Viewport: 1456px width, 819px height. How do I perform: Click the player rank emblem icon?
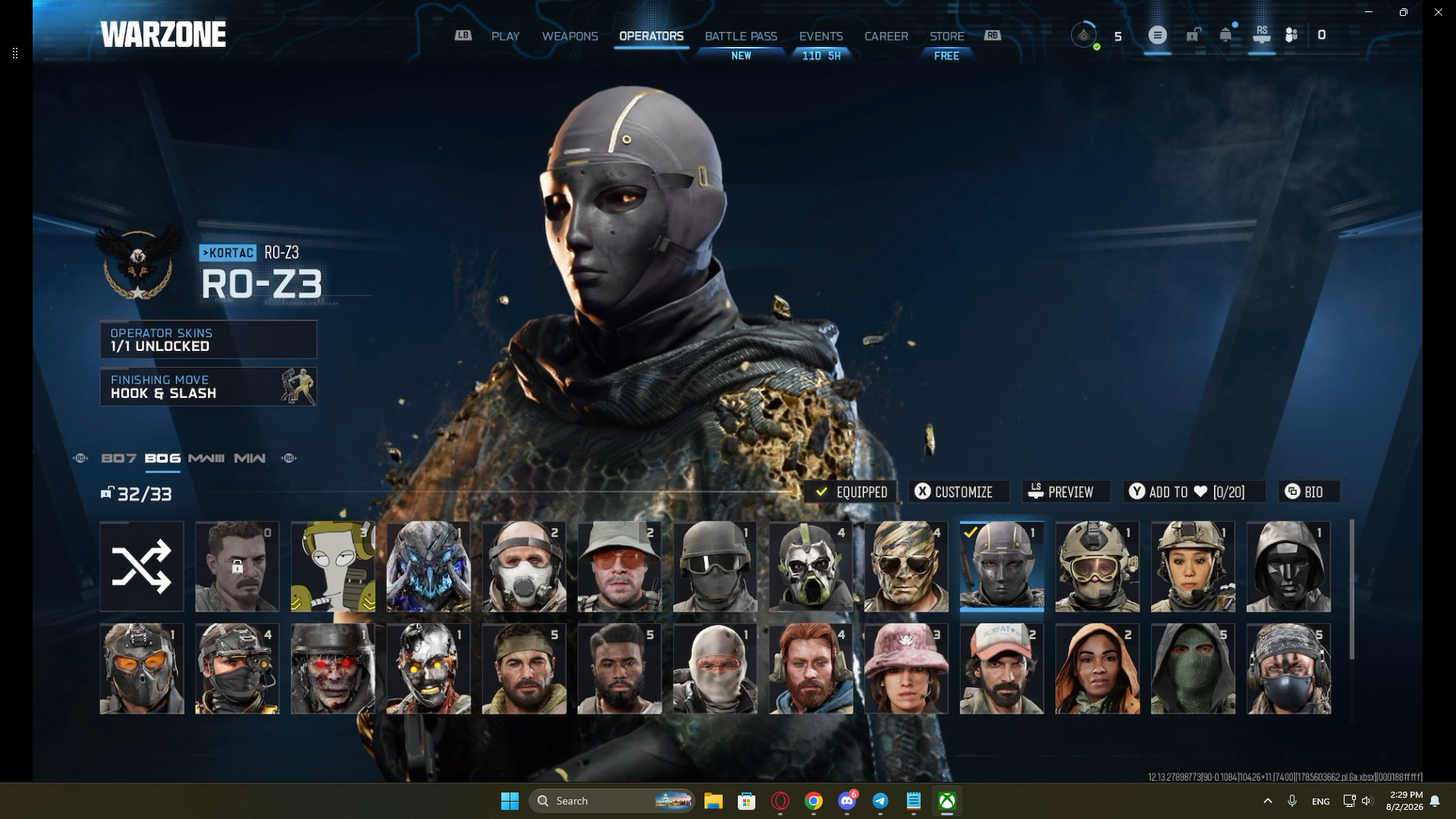pos(1084,35)
